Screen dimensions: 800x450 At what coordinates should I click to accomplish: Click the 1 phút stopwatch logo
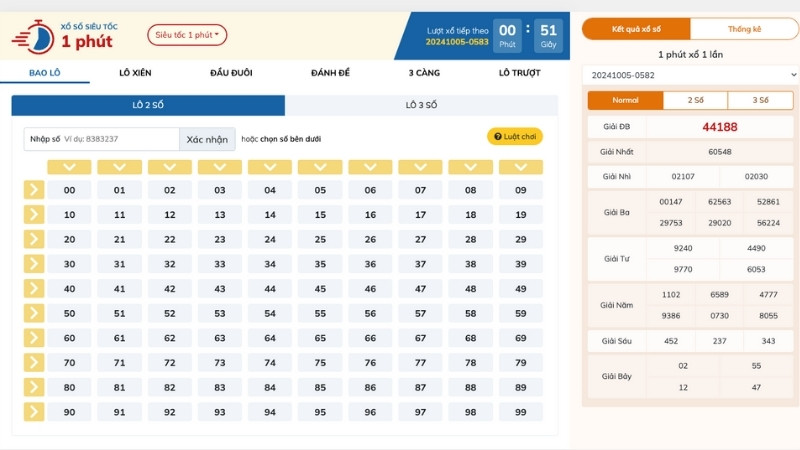38,36
